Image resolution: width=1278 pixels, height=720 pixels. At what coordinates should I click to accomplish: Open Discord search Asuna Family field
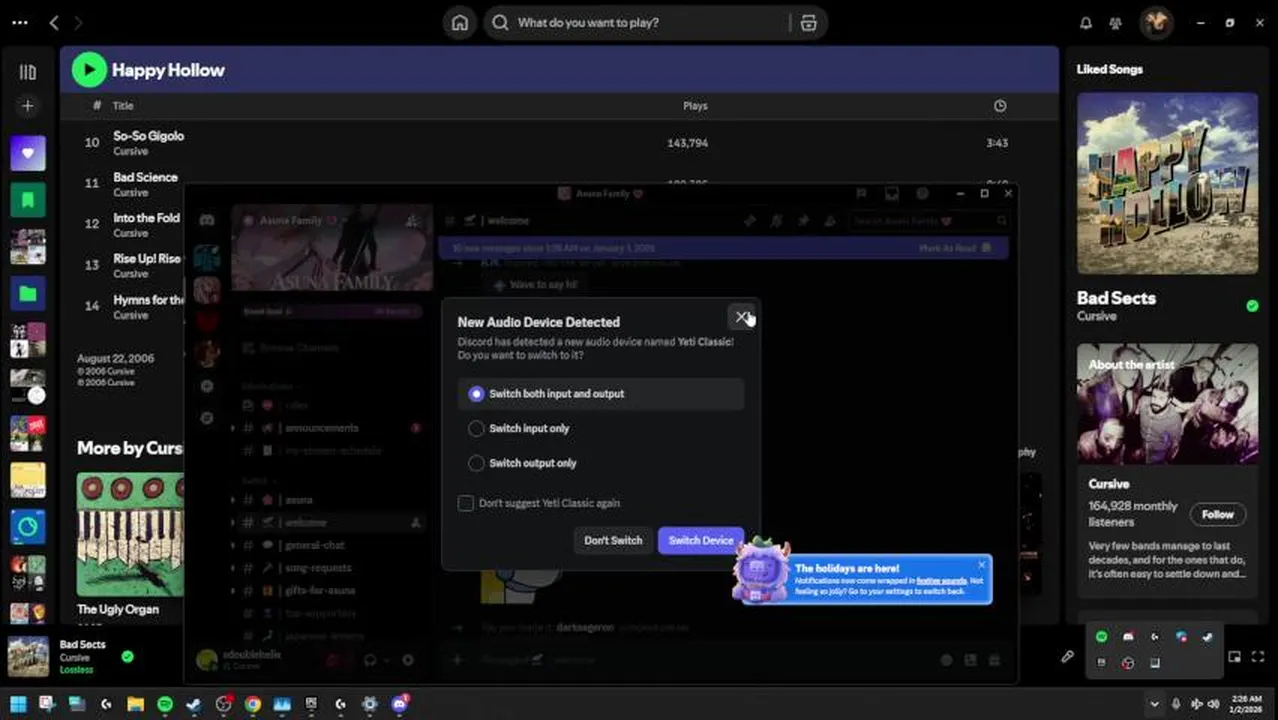pos(928,220)
